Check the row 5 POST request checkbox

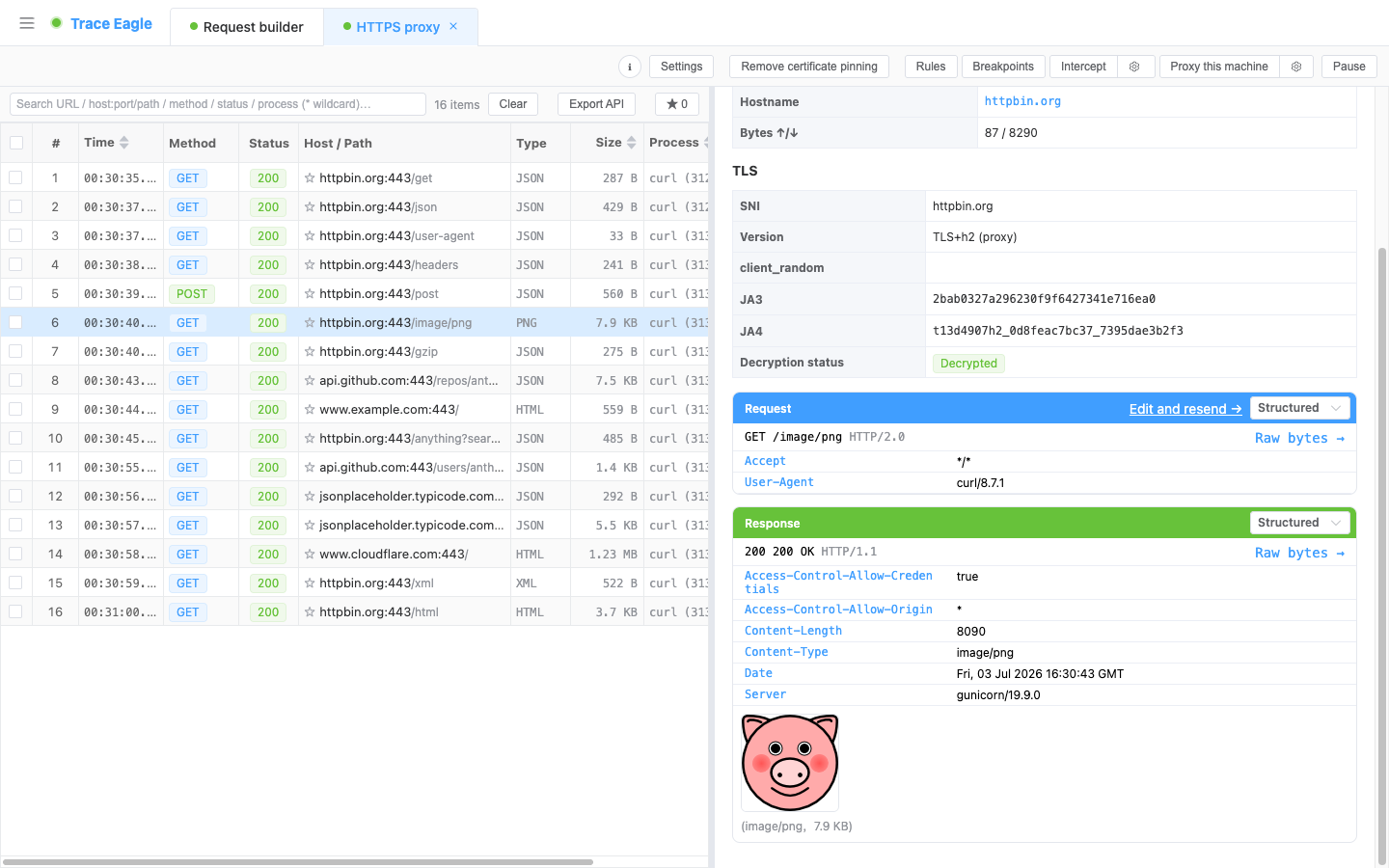(15, 293)
